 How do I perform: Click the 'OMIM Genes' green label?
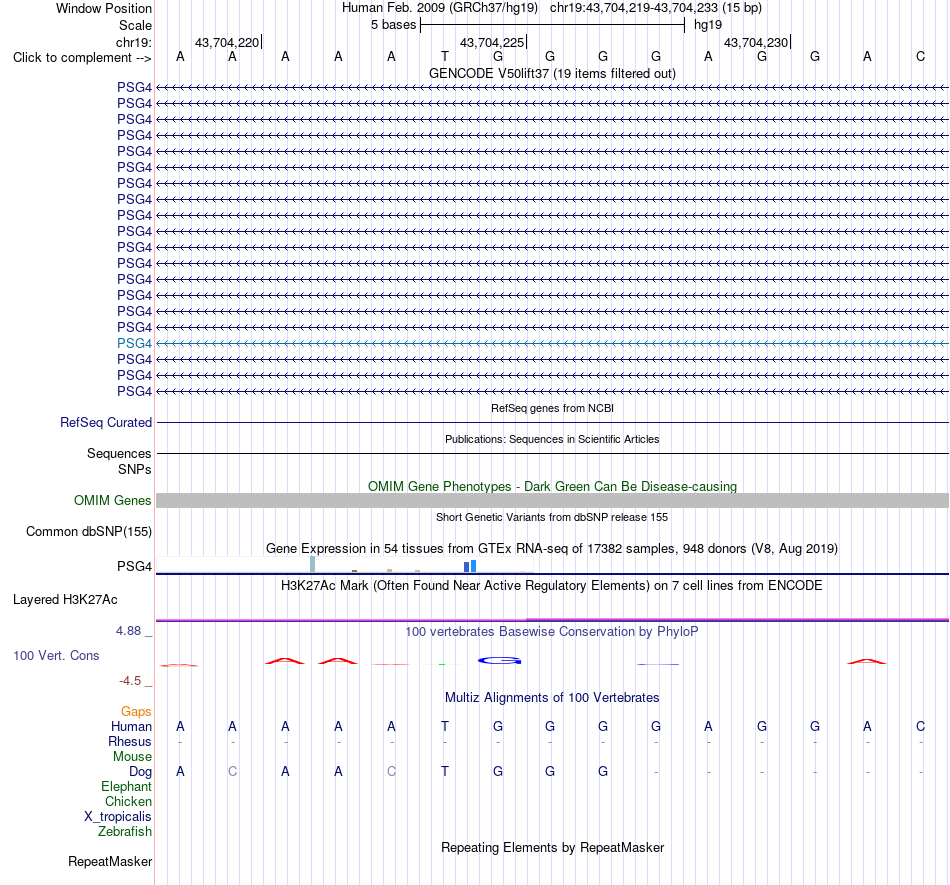click(112, 500)
